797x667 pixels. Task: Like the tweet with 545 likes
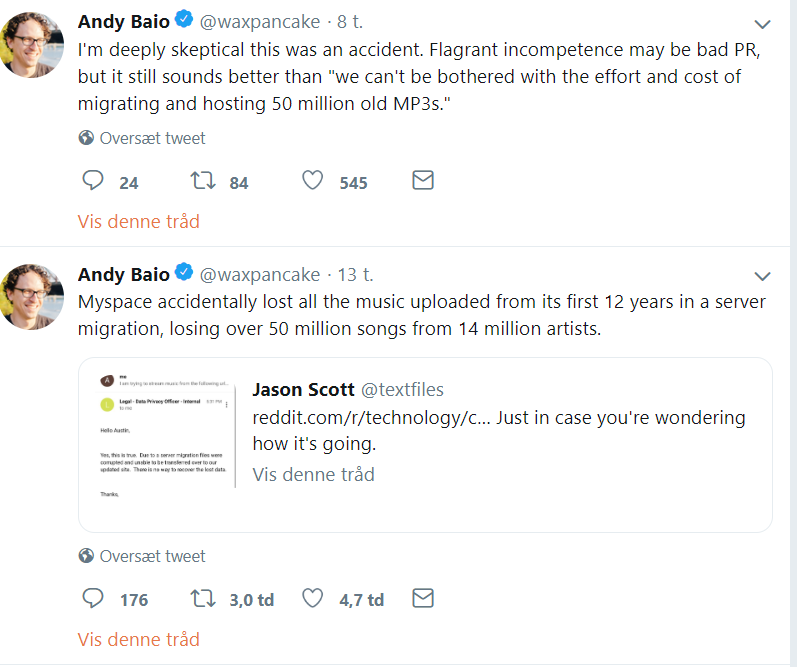(x=313, y=181)
